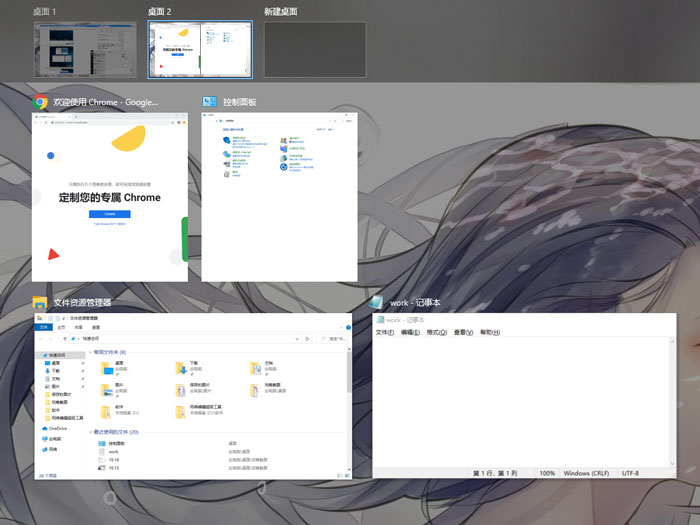Open the 共享 tab in File Explorer ribbon
Image resolution: width=700 pixels, height=525 pixels.
[x=79, y=327]
